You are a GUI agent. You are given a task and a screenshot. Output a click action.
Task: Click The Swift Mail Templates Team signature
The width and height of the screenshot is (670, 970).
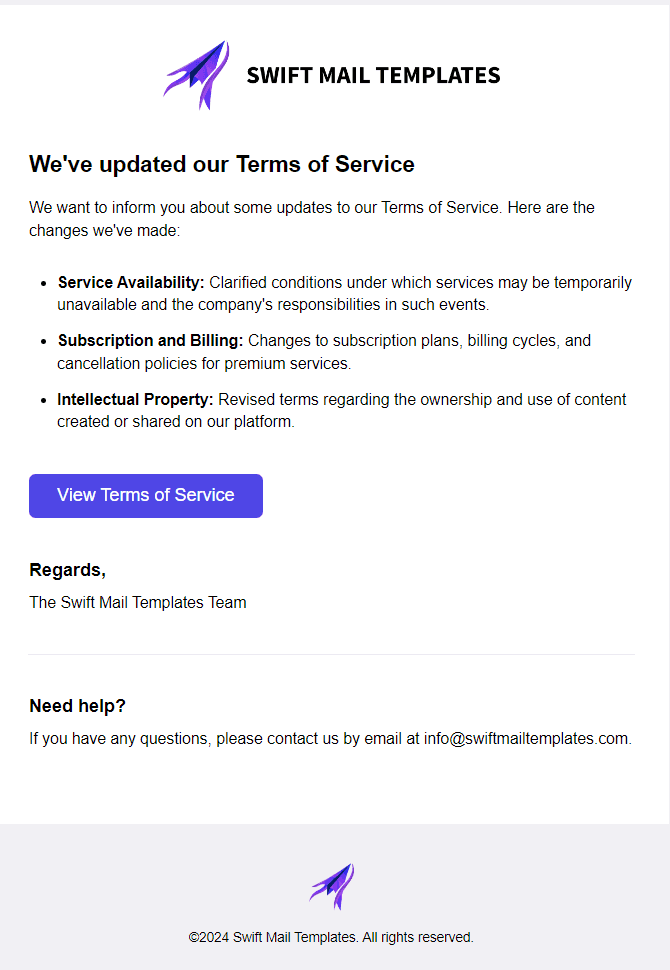click(x=137, y=602)
